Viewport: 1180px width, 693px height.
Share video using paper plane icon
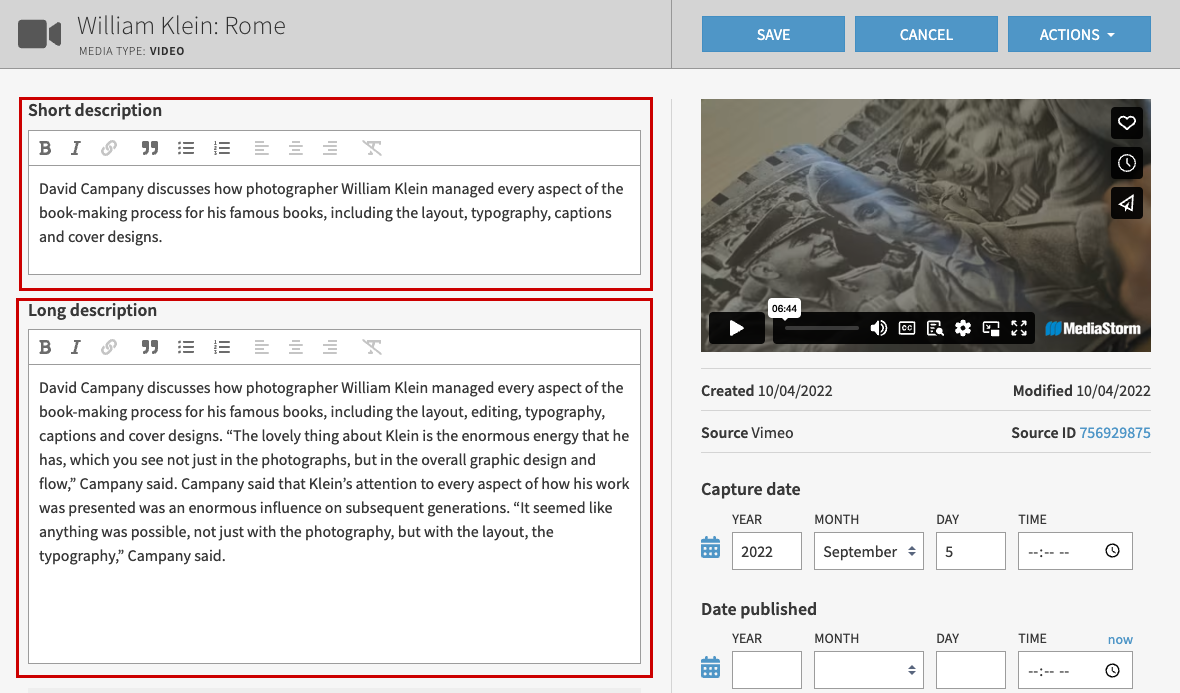(x=1127, y=203)
